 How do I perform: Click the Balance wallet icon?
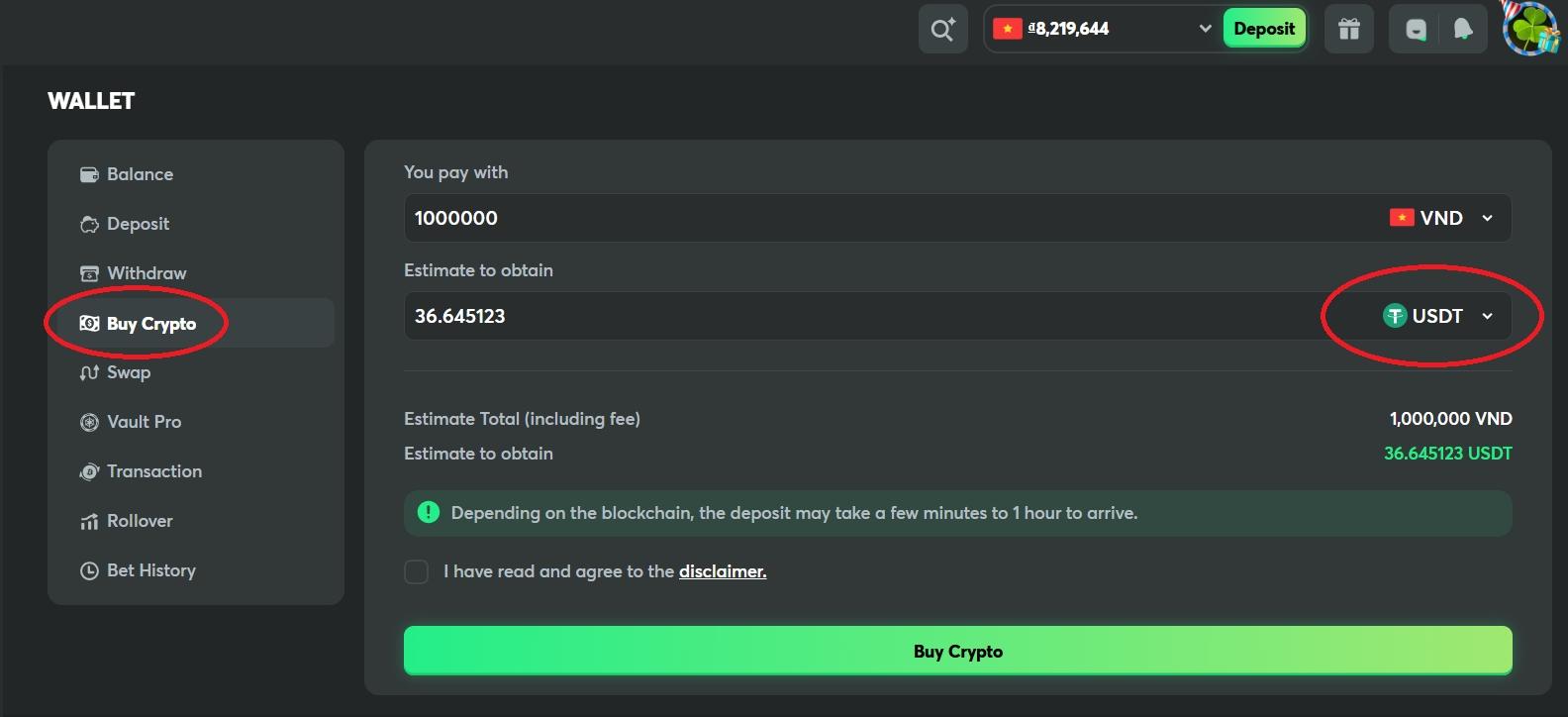point(89,174)
